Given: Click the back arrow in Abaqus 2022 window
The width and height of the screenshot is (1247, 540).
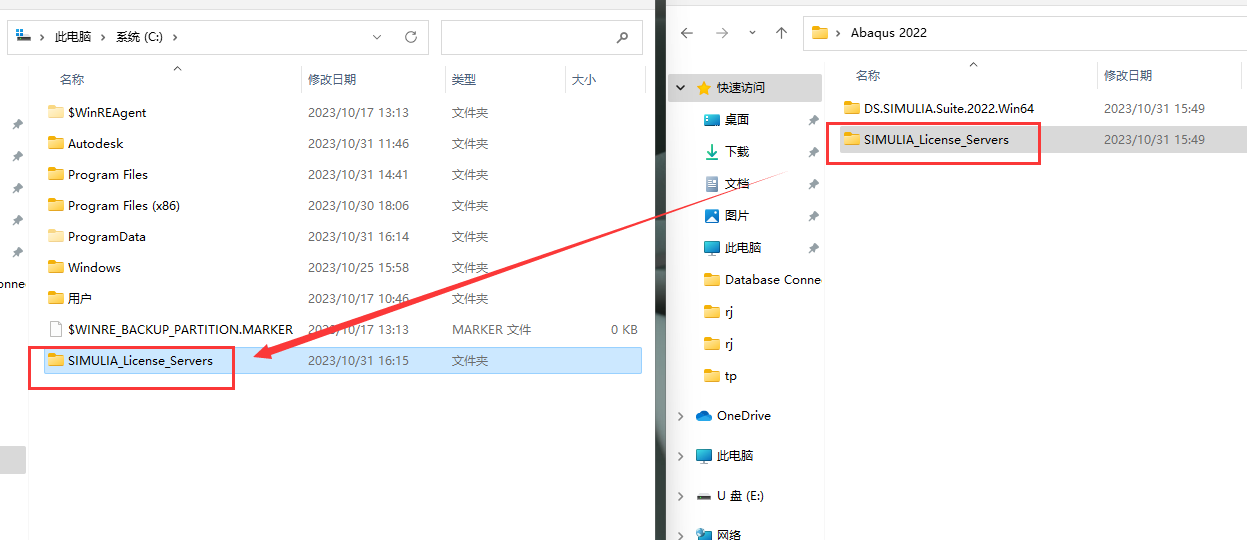Looking at the screenshot, I should tap(687, 33).
